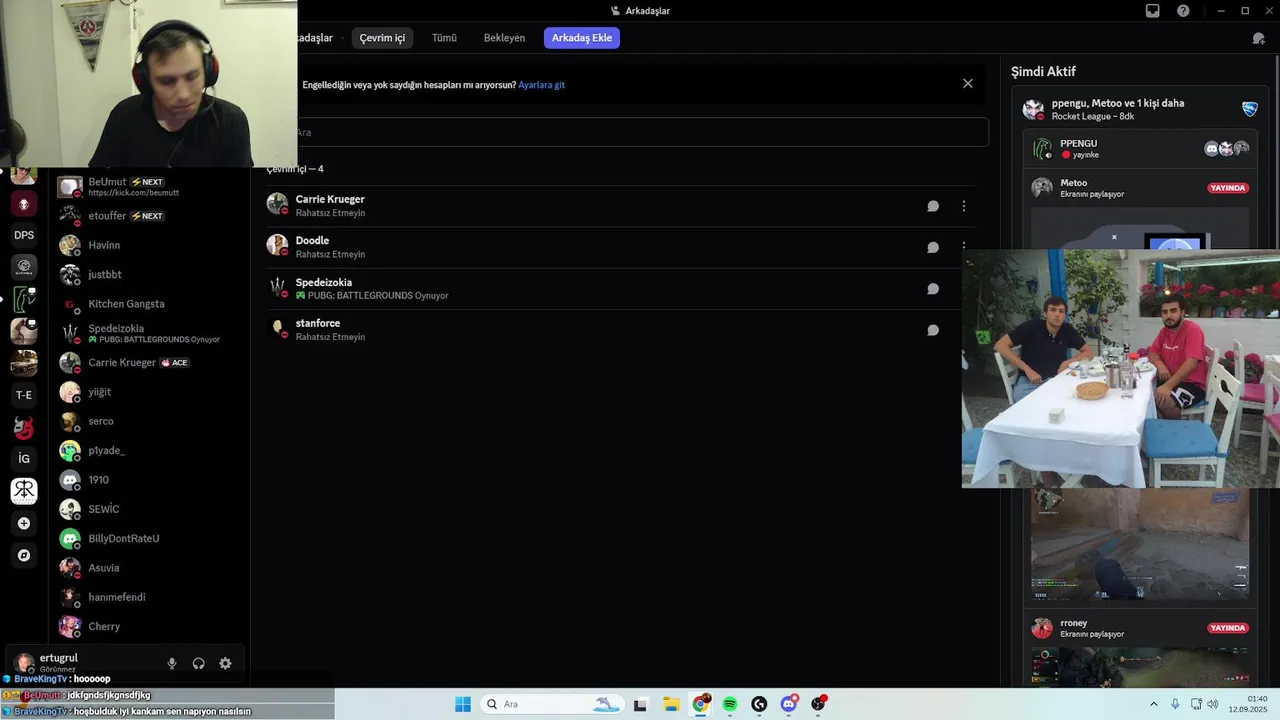Viewport: 1280px width, 720px height.
Task: Open DM with Havinn
Action: point(150,245)
